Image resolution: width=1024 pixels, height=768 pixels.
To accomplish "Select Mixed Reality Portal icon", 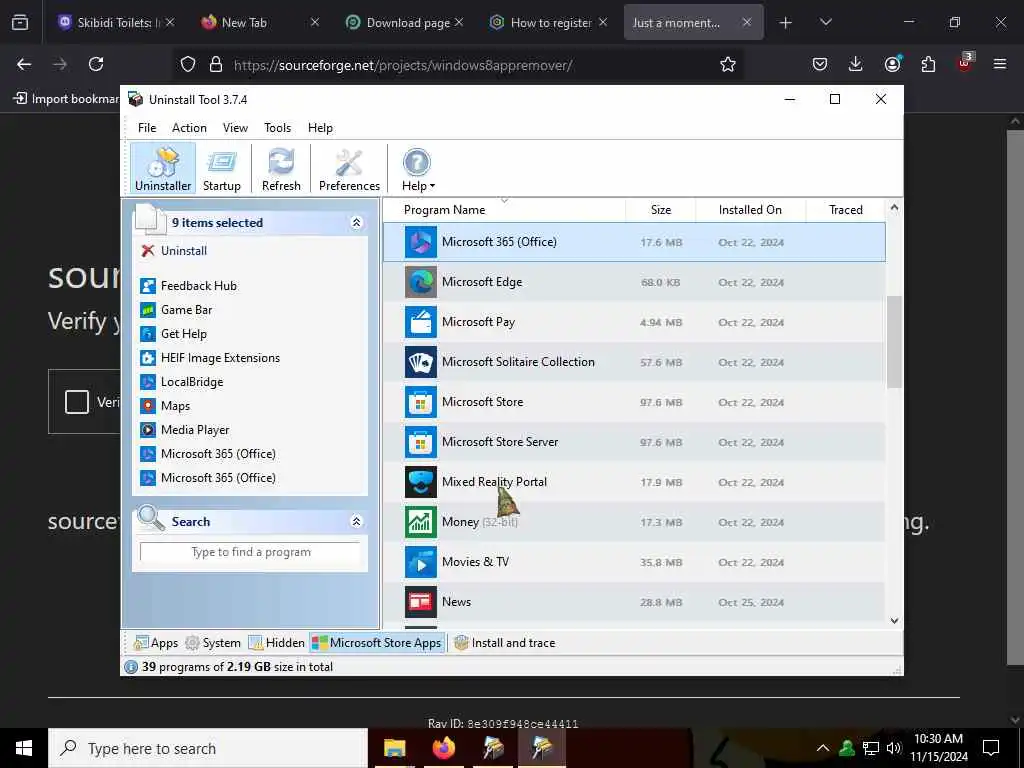I will [x=421, y=482].
